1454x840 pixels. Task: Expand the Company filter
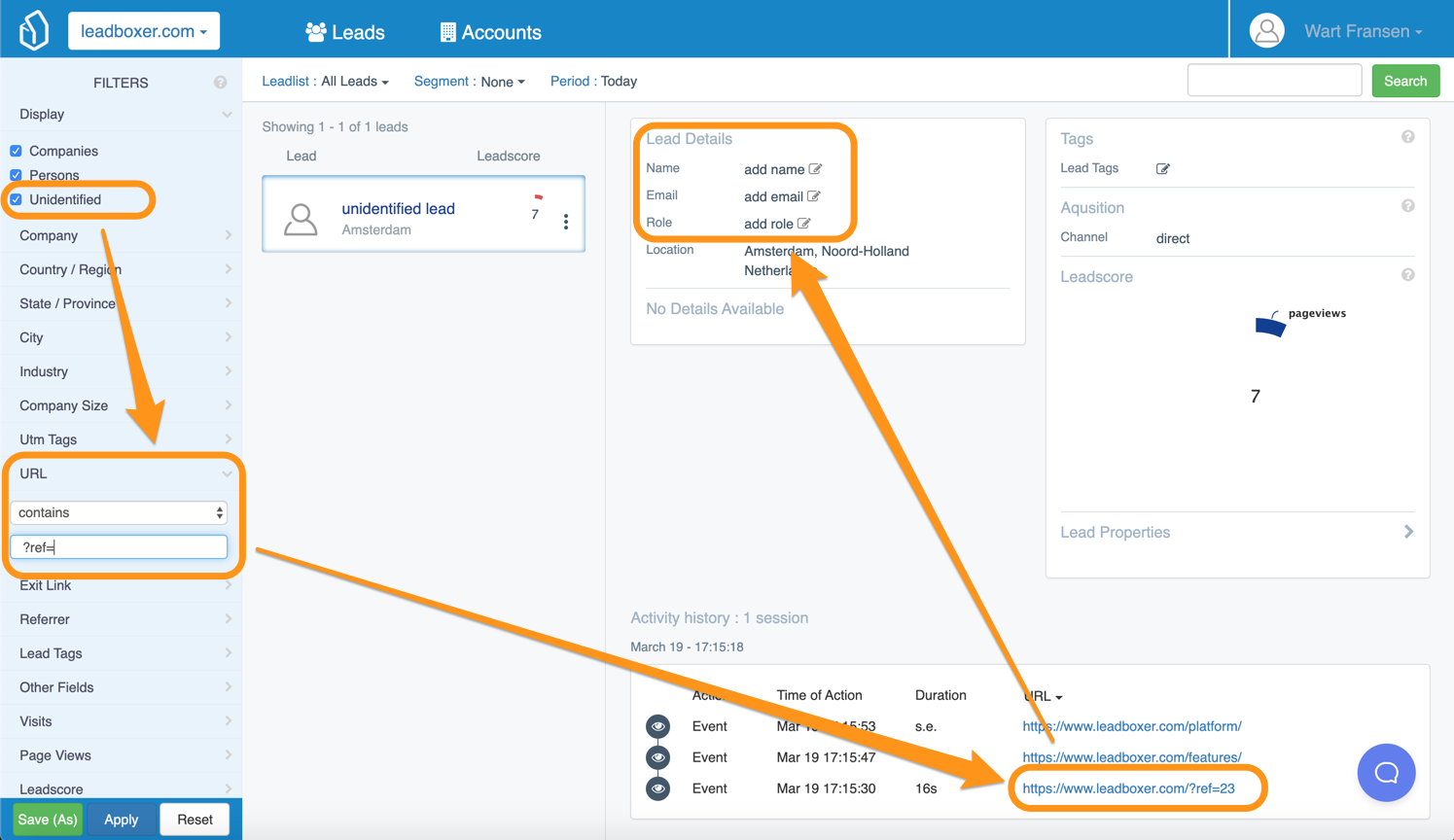pyautogui.click(x=121, y=235)
